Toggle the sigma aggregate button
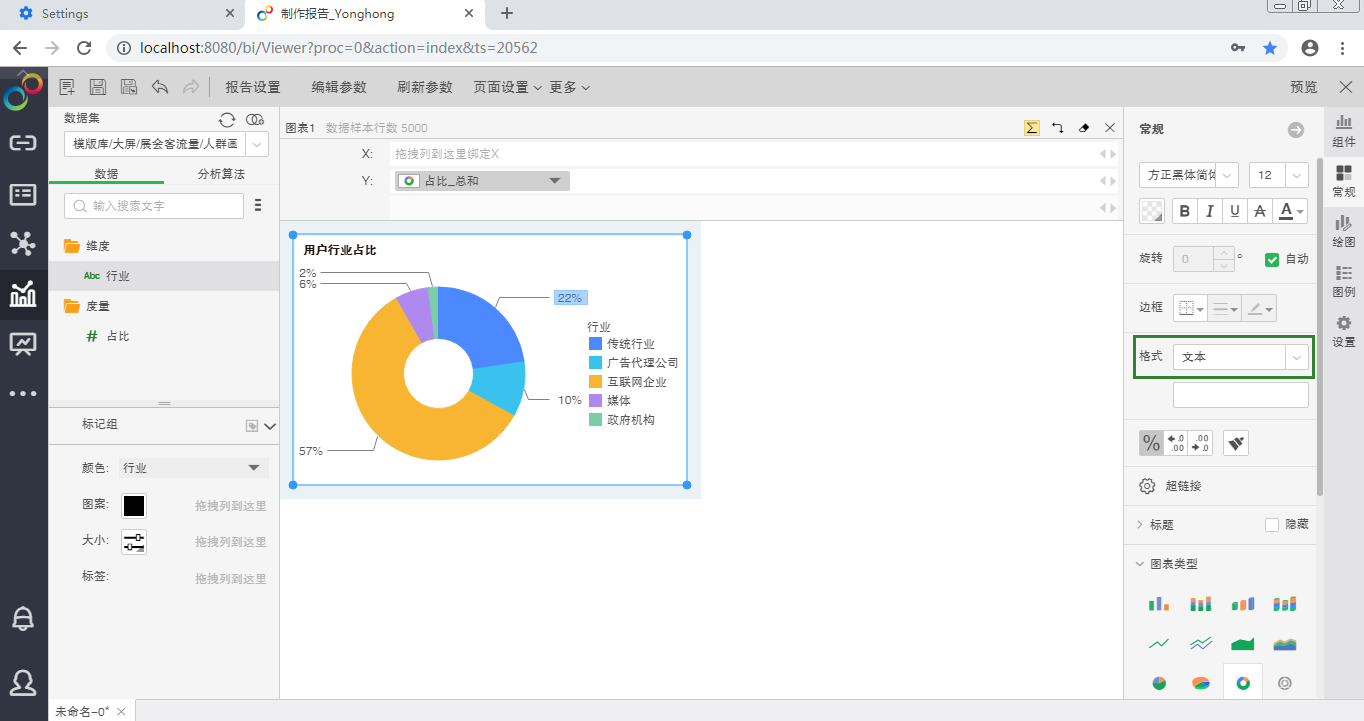Viewport: 1364px width, 721px height. click(x=1031, y=128)
